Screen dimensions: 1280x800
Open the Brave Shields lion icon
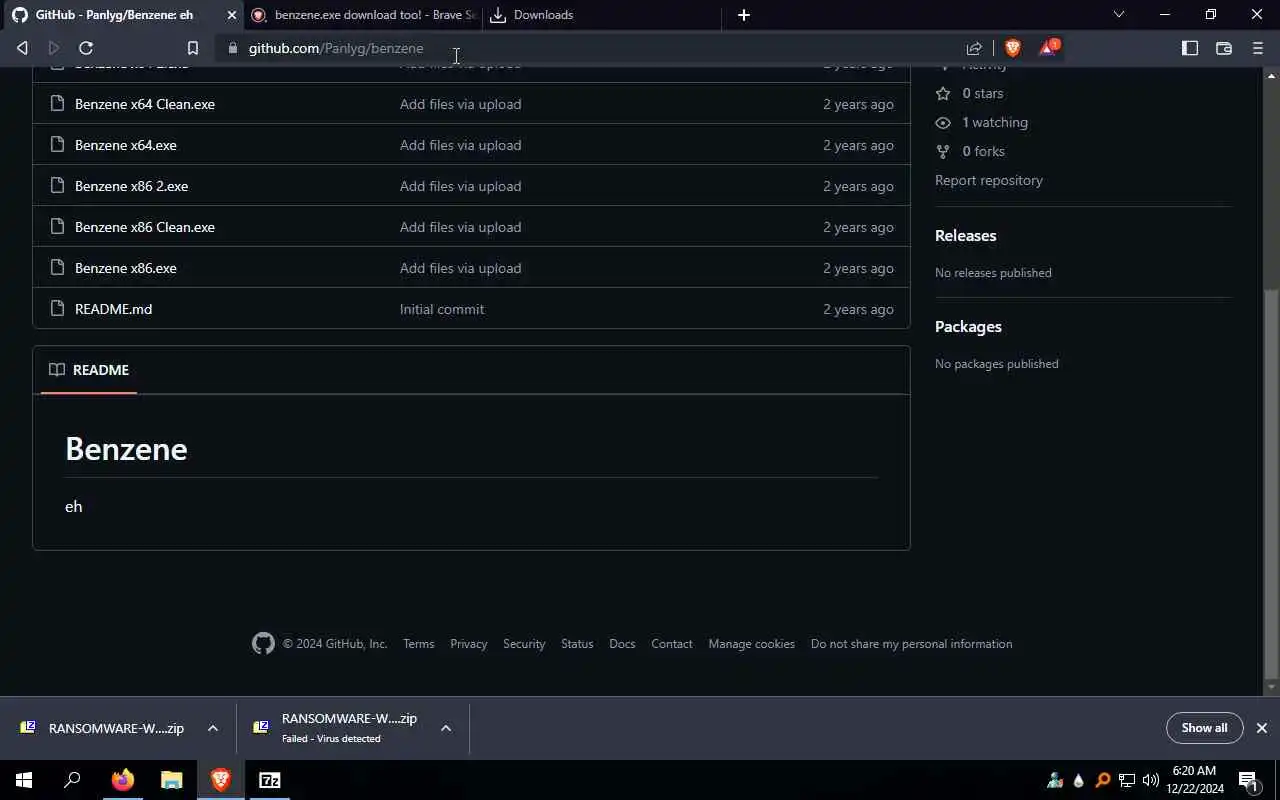pos(1012,48)
